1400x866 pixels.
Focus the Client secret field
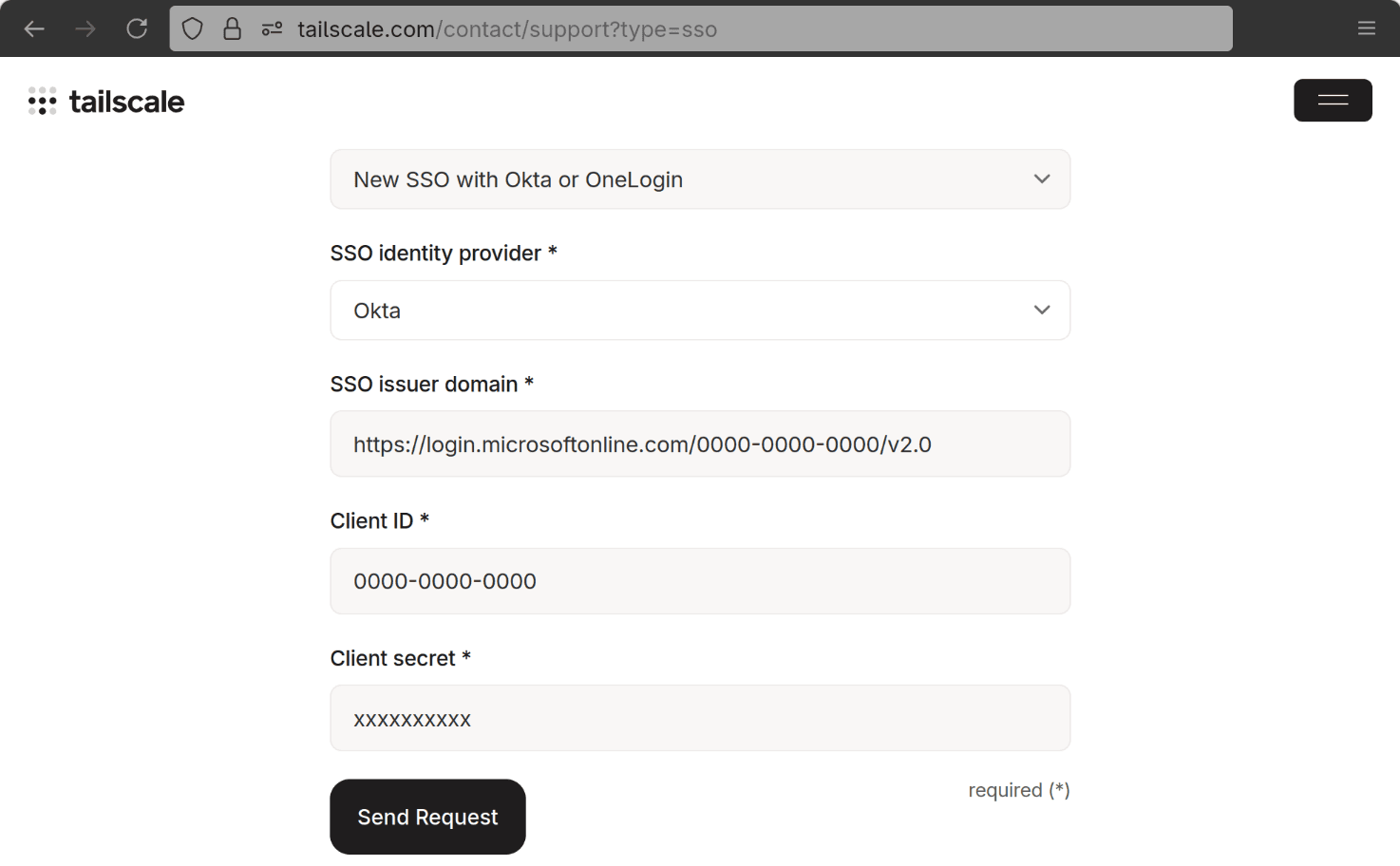pyautogui.click(x=700, y=718)
